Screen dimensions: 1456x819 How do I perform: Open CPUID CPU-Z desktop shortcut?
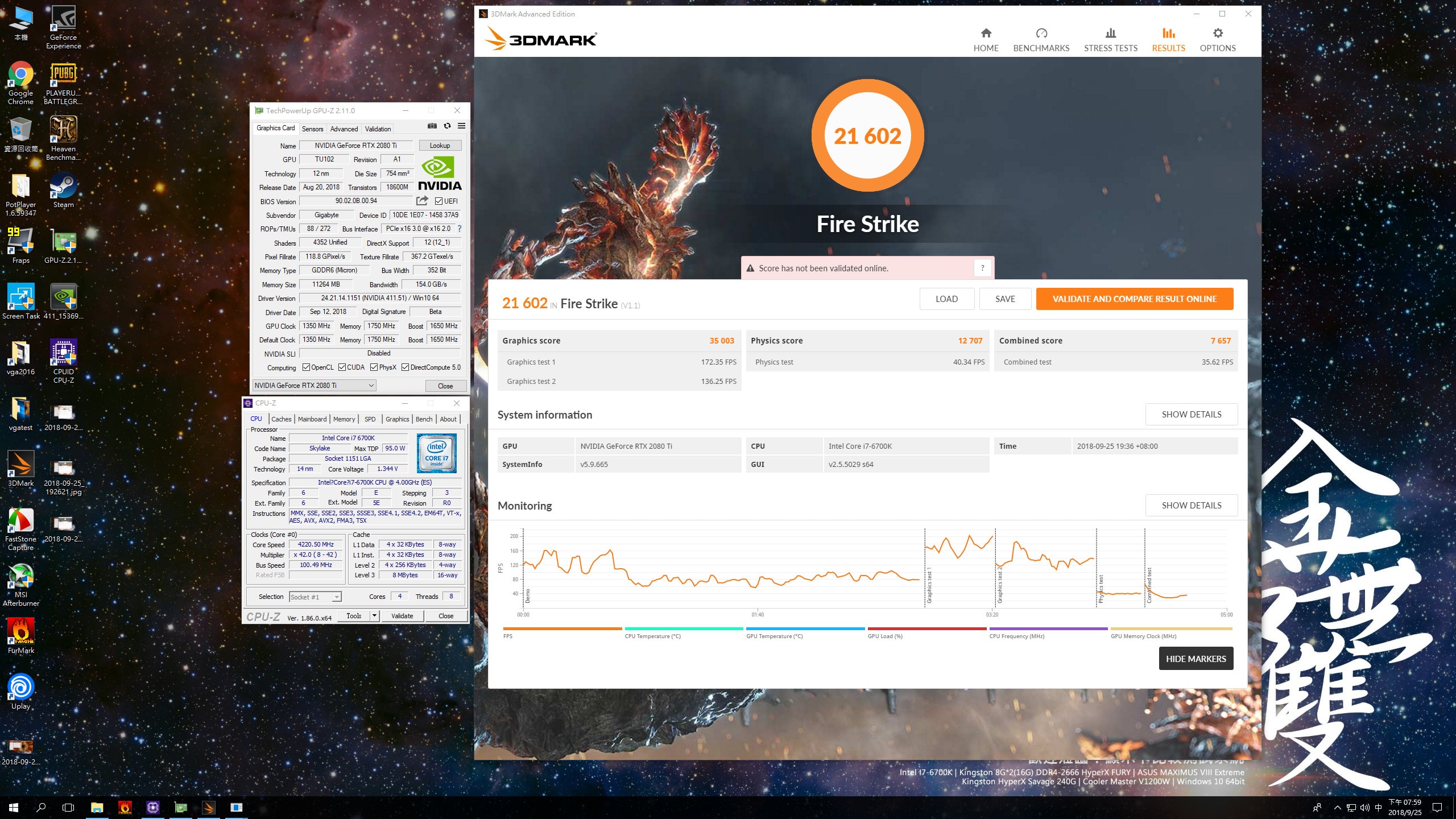coord(63,362)
